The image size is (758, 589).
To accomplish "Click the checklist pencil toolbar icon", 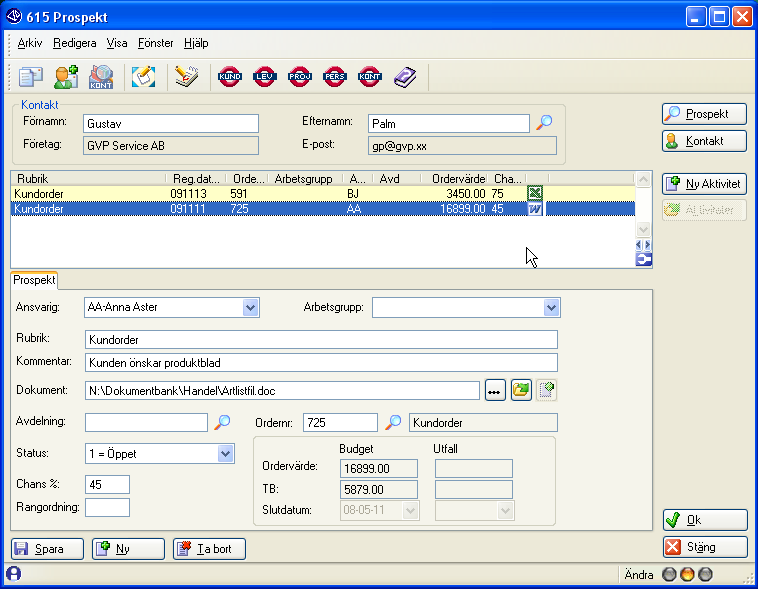I will 187,76.
